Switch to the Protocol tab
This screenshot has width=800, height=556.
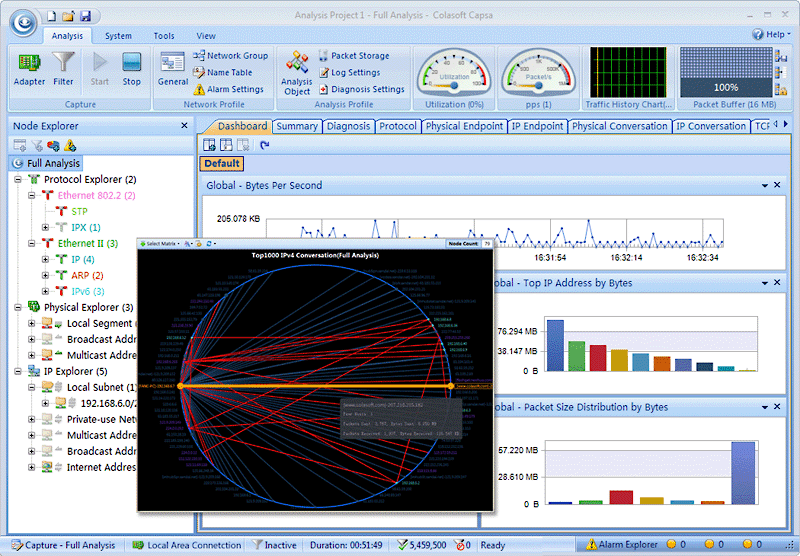(x=398, y=127)
